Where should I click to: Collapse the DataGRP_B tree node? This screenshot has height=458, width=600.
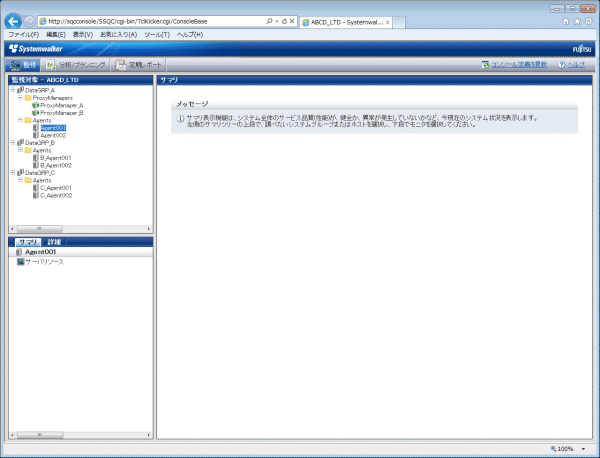click(13, 142)
